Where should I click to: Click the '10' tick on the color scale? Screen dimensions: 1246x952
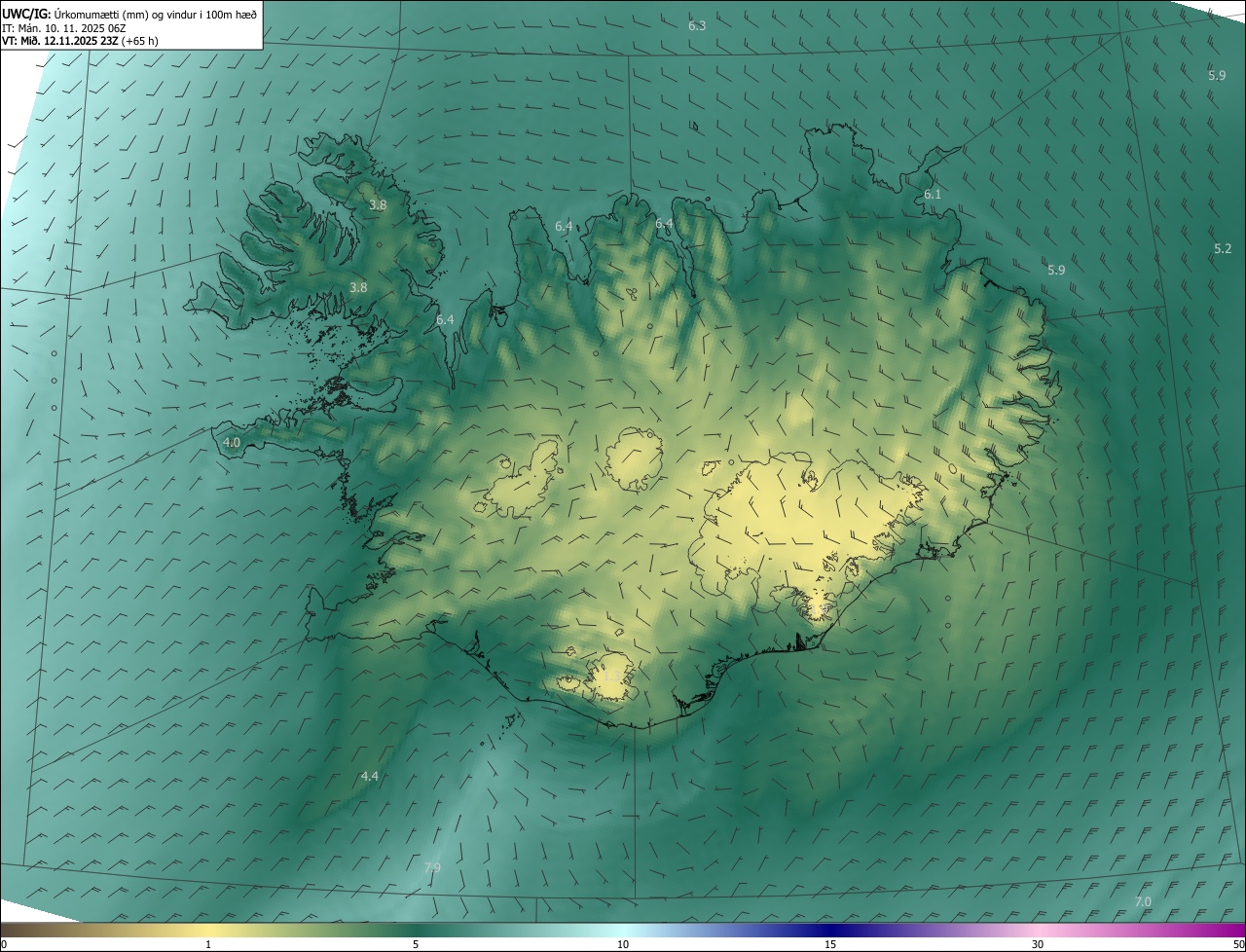pos(623,944)
